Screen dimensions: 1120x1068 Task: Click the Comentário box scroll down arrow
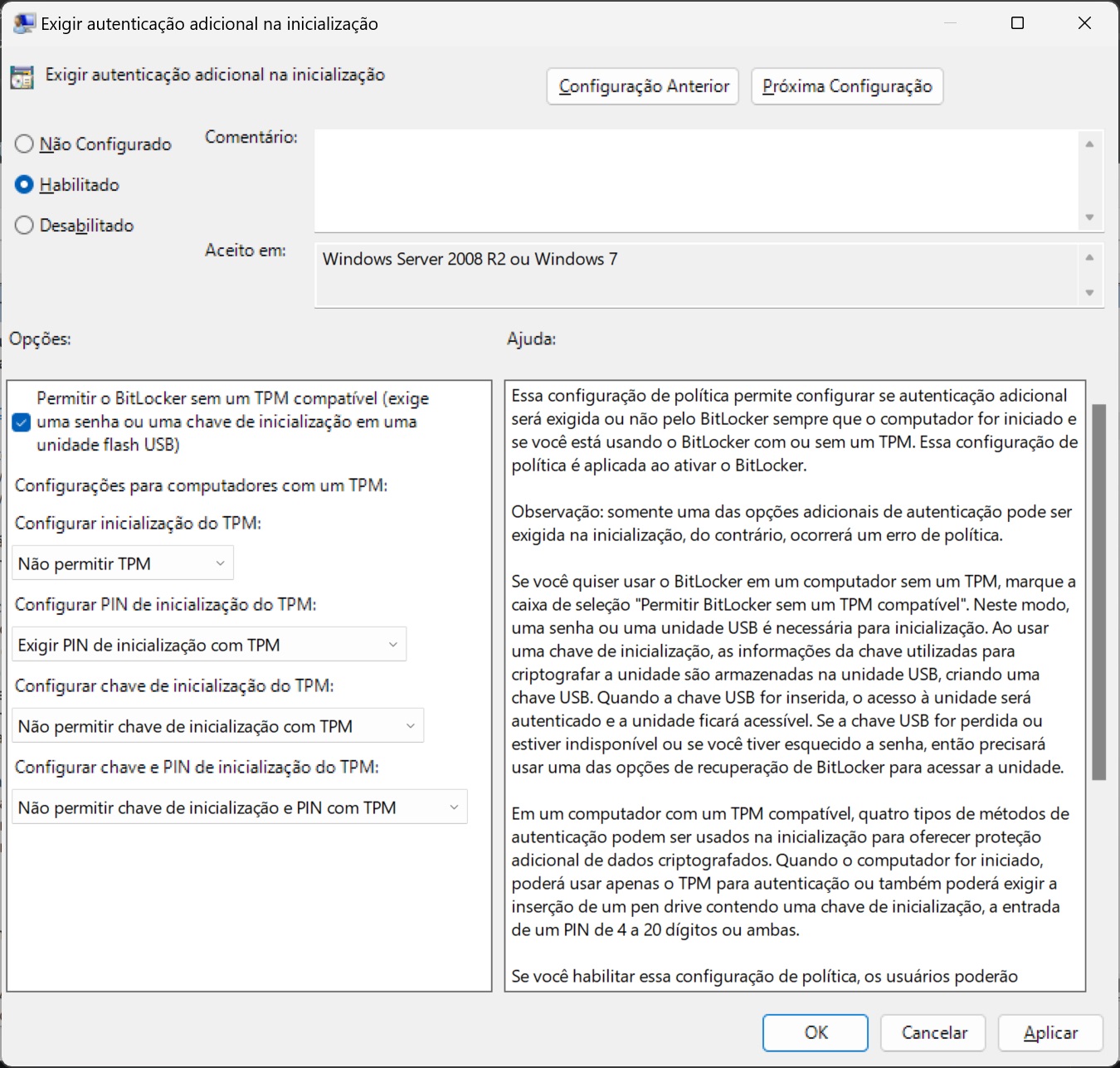coord(1089,217)
